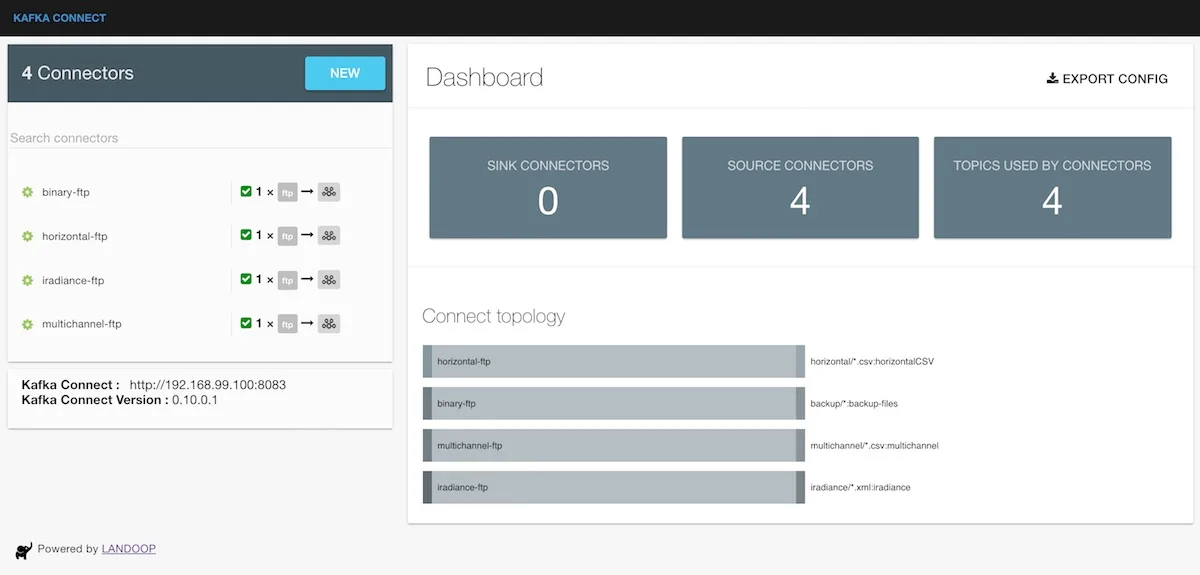Click the ftp badge in binary-ftp row
The width and height of the screenshot is (1200, 575).
coord(288,192)
